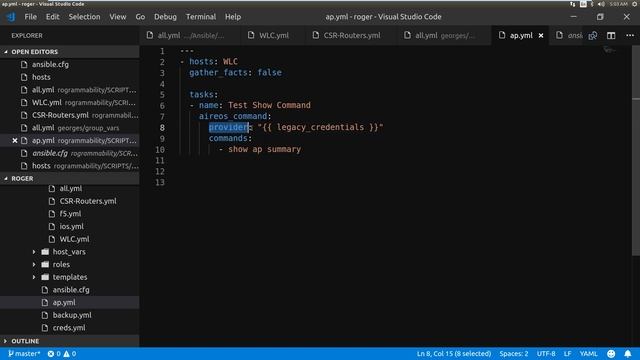
Task: Open the Help menu
Action: point(233,17)
